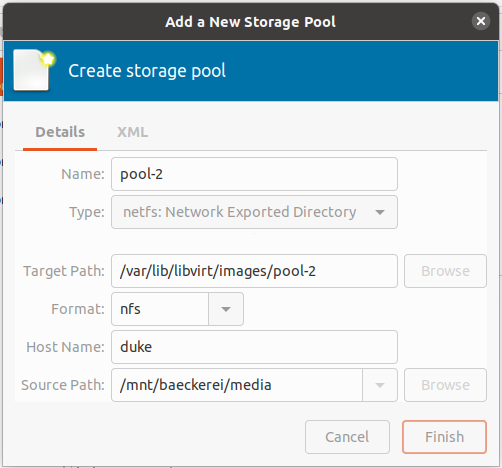Click the Target Path text field
502x468 pixels.
tap(254, 271)
